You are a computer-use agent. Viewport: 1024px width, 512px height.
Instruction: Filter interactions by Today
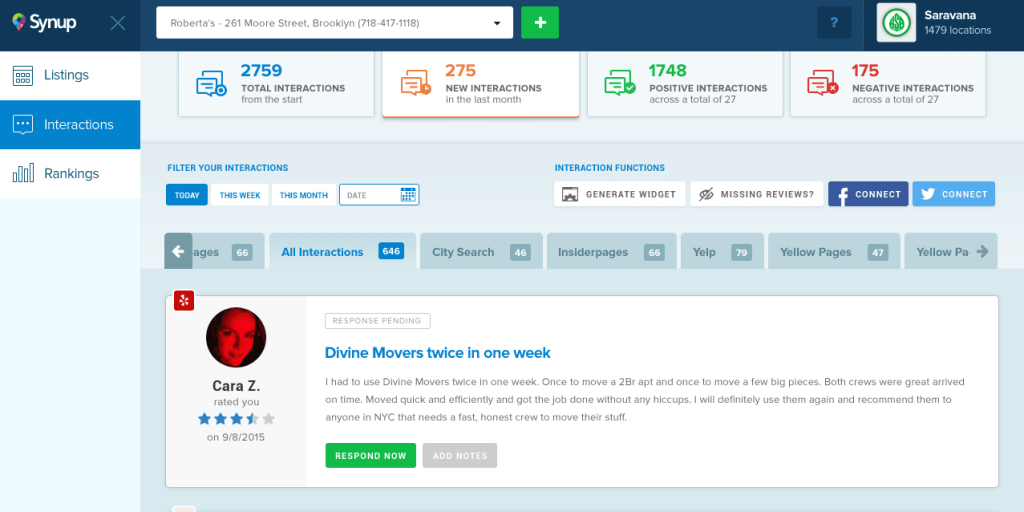(187, 195)
